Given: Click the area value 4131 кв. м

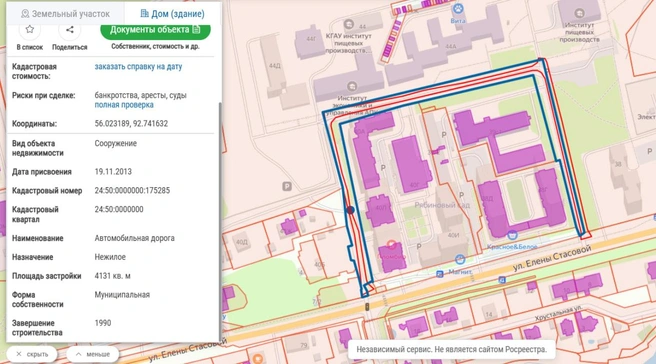Looking at the screenshot, I should tap(113, 276).
